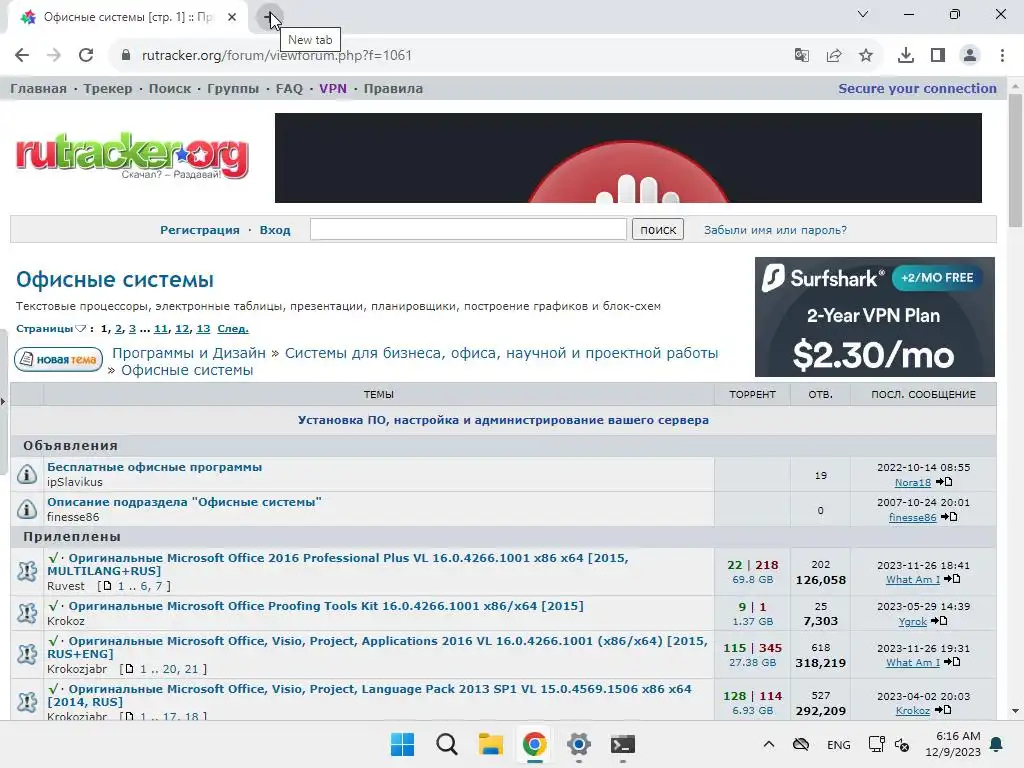Open Главная in top menu
This screenshot has height=768, width=1024.
pyautogui.click(x=38, y=88)
